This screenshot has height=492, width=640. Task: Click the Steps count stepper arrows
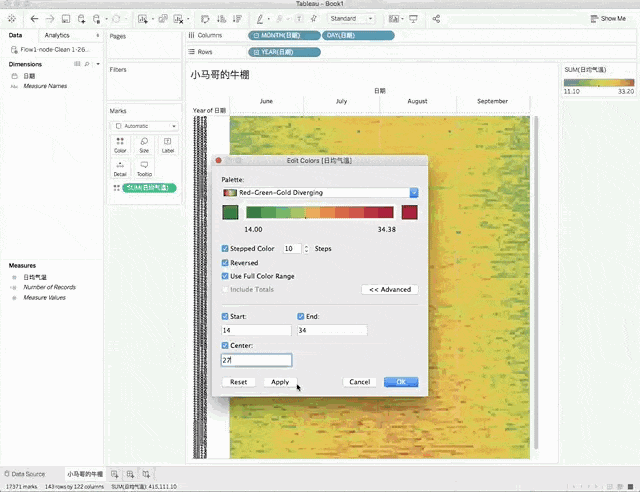(306, 248)
